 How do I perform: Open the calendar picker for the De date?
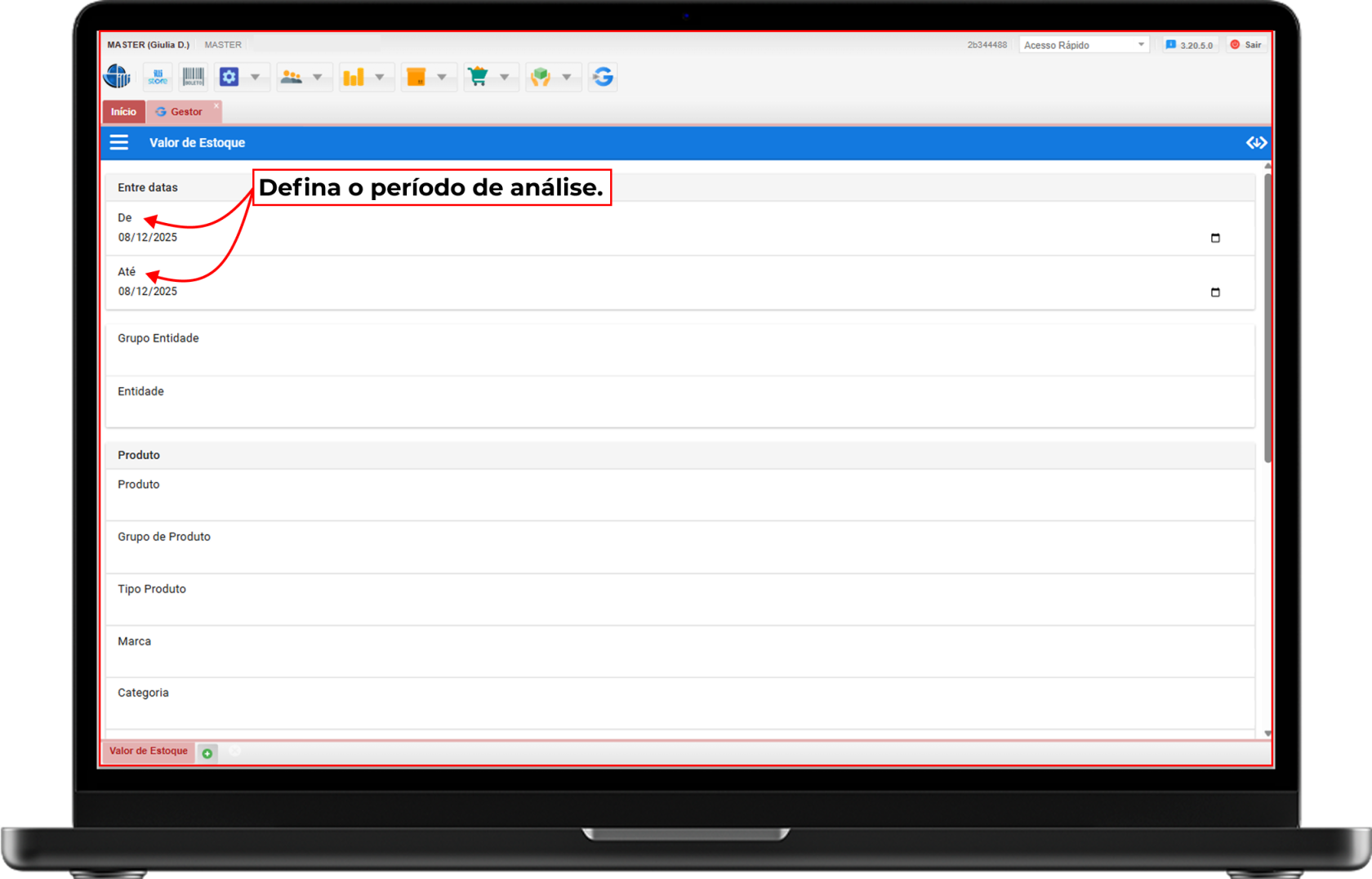pos(1215,238)
